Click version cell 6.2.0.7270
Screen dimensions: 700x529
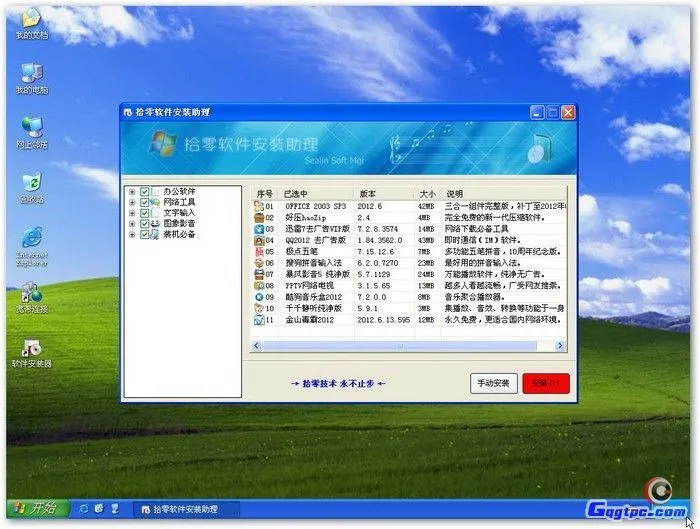click(378, 263)
